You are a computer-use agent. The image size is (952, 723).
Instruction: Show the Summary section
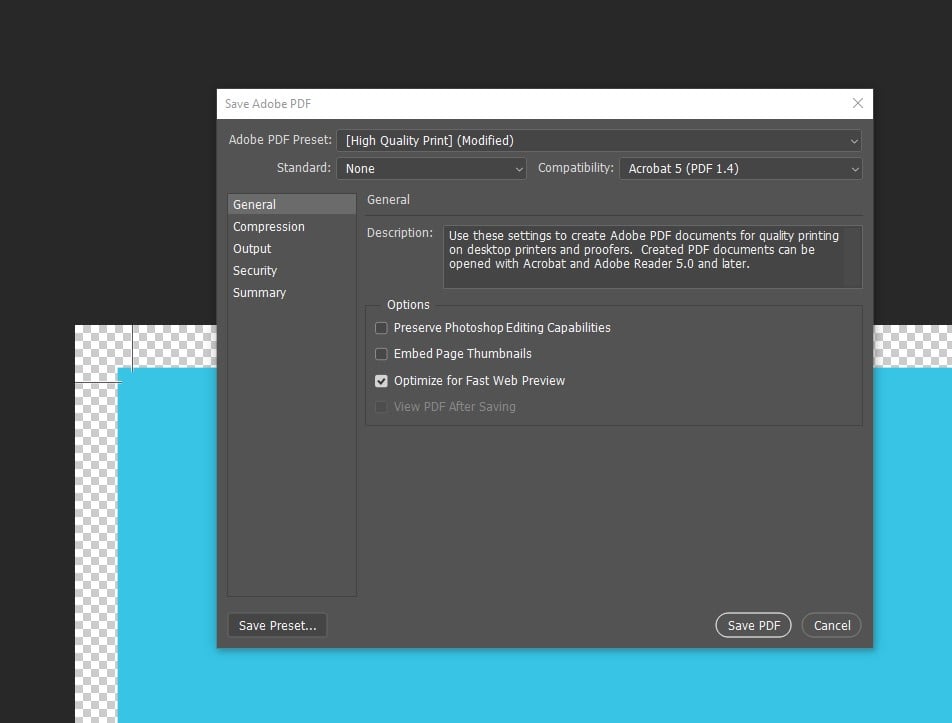[x=259, y=293]
